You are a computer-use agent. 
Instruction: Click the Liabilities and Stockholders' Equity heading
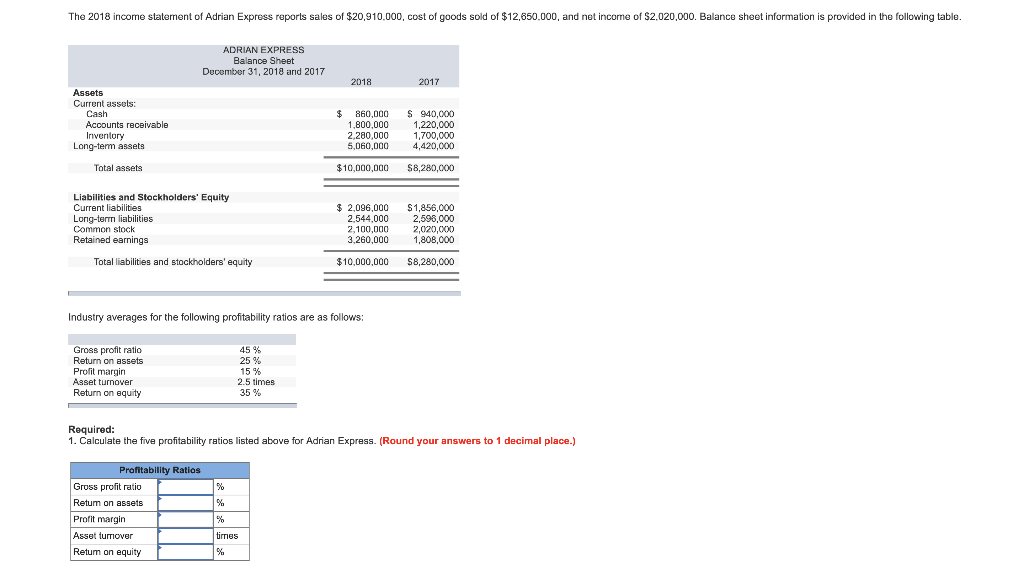(x=151, y=197)
